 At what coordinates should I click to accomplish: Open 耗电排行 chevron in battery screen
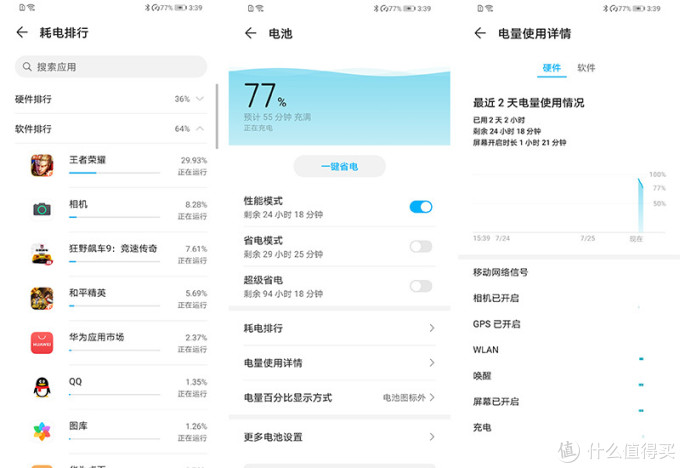432,328
